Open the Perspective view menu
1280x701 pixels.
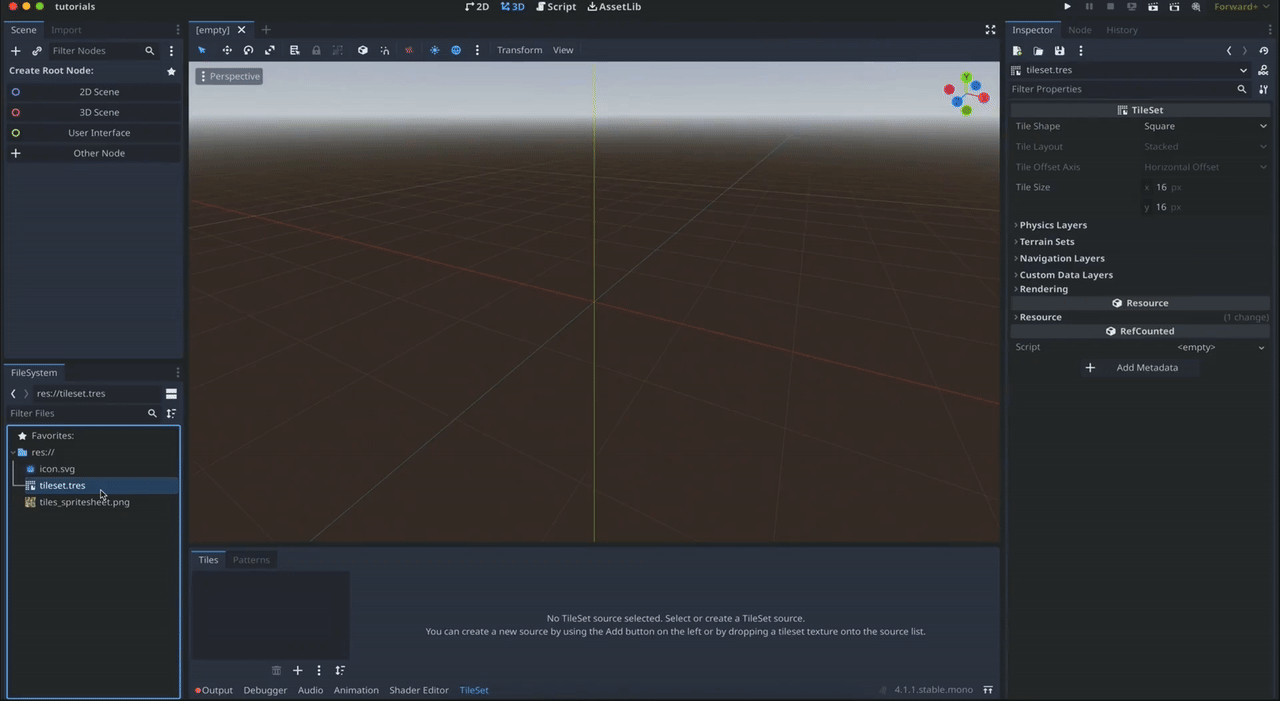coord(229,76)
